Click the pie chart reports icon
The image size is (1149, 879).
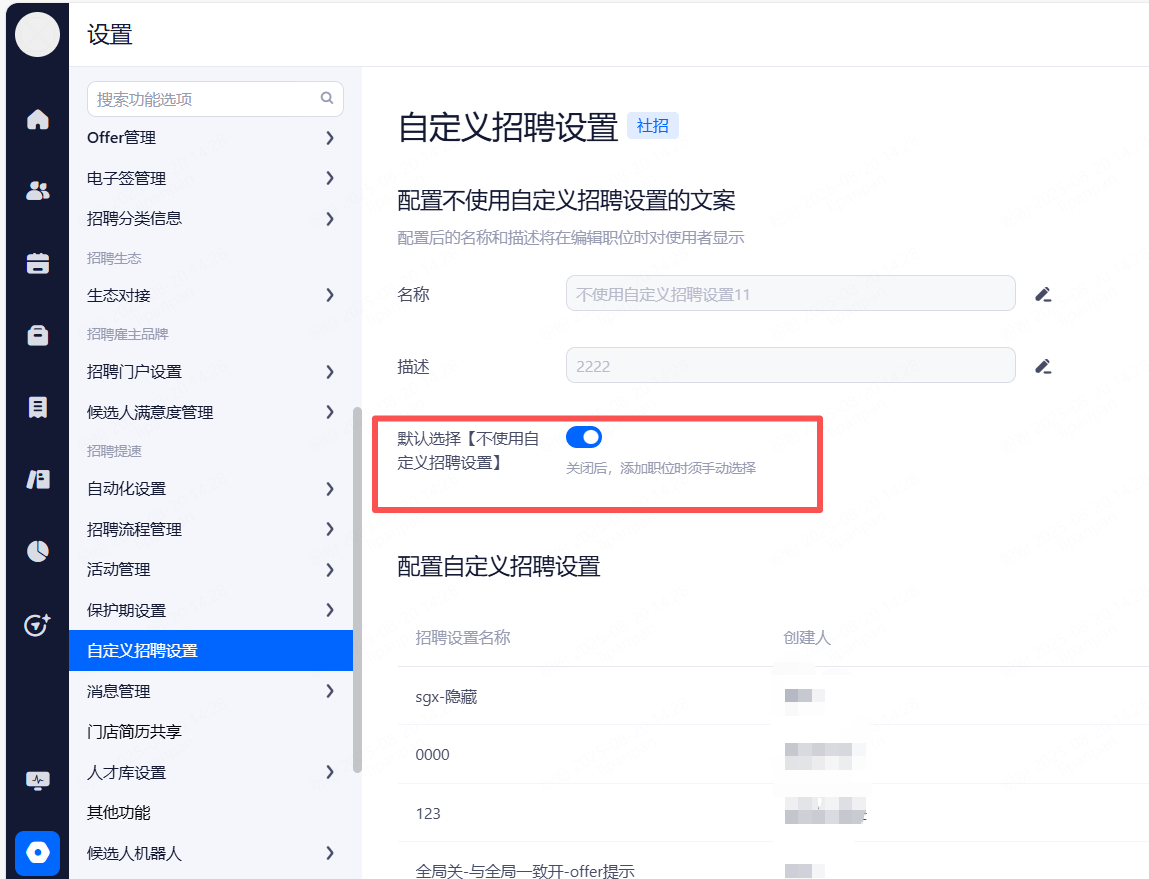coord(38,551)
